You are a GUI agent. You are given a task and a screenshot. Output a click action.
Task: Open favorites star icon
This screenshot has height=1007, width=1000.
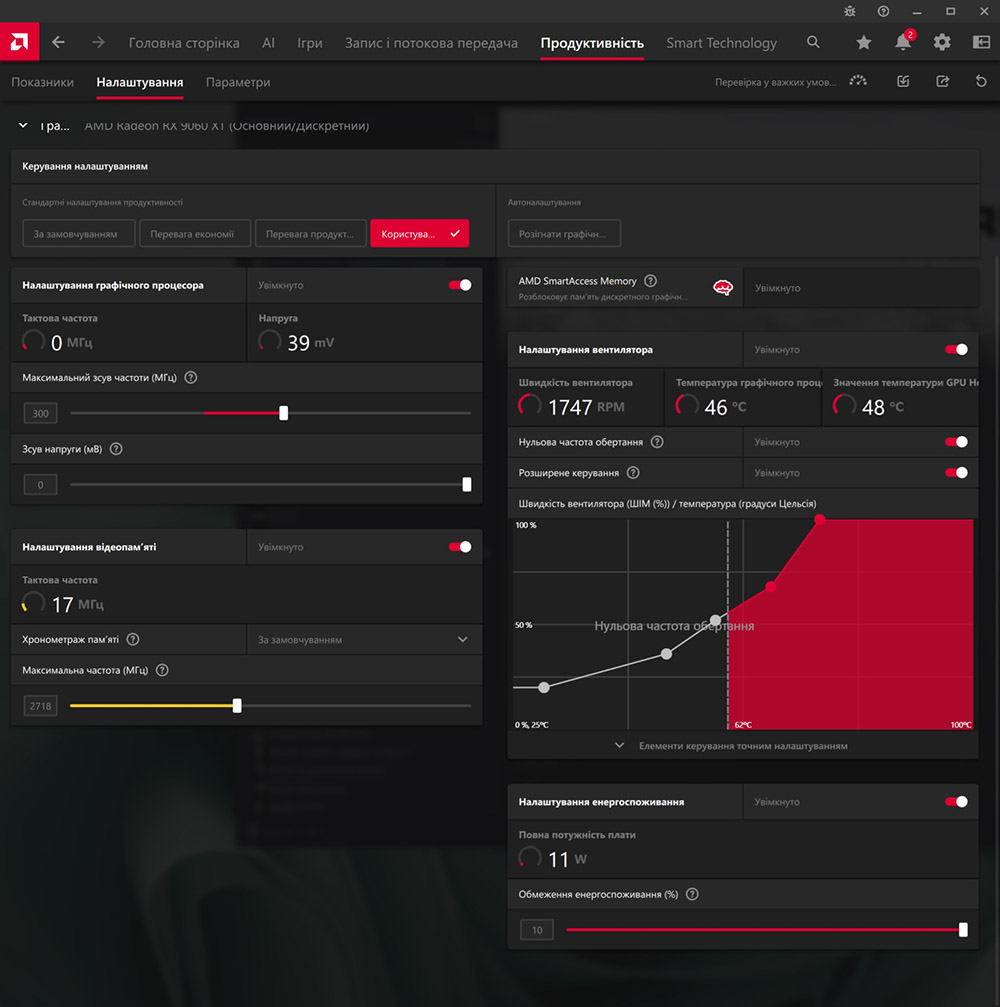tap(864, 42)
